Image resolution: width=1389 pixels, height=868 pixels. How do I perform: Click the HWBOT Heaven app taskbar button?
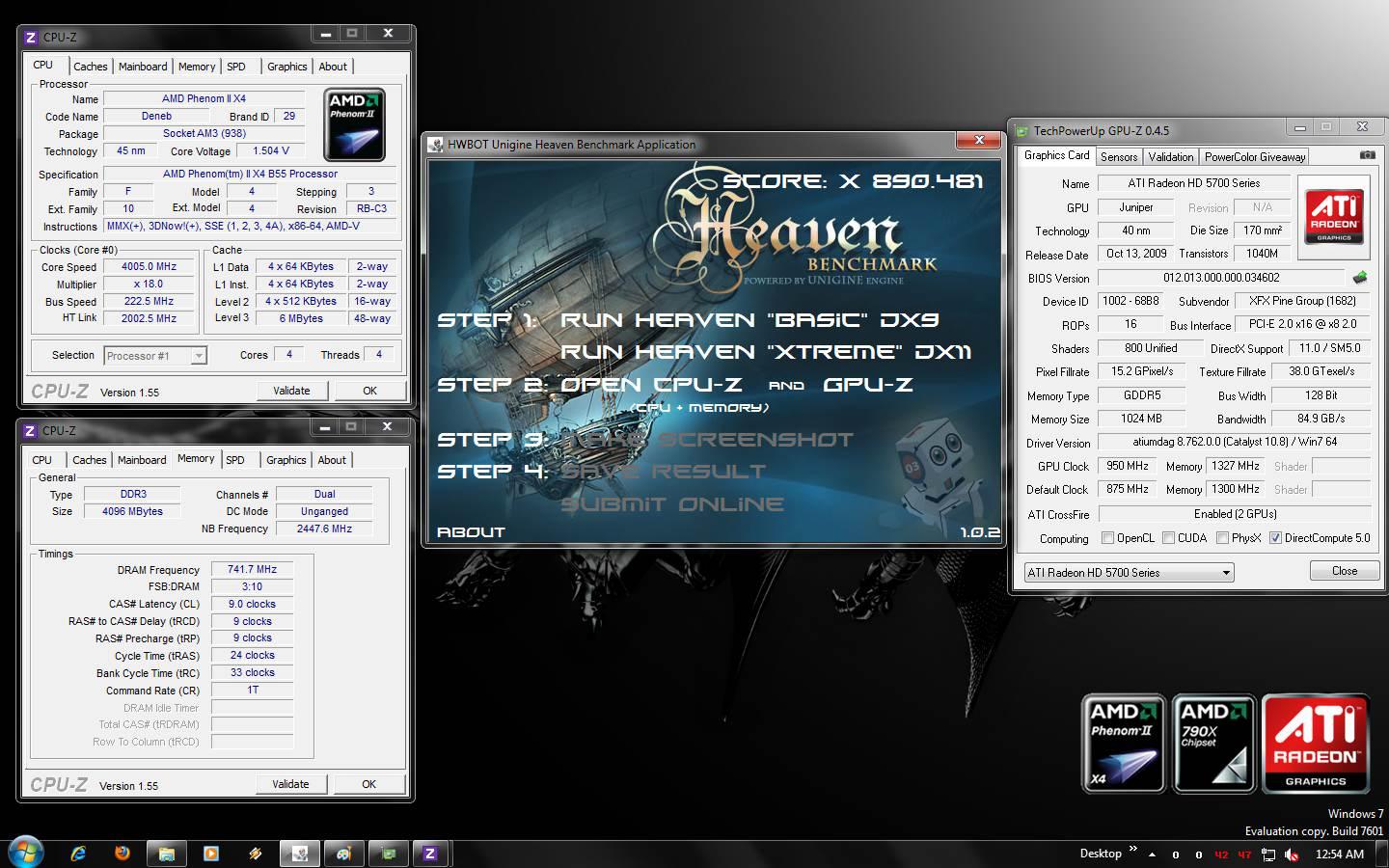tap(299, 854)
